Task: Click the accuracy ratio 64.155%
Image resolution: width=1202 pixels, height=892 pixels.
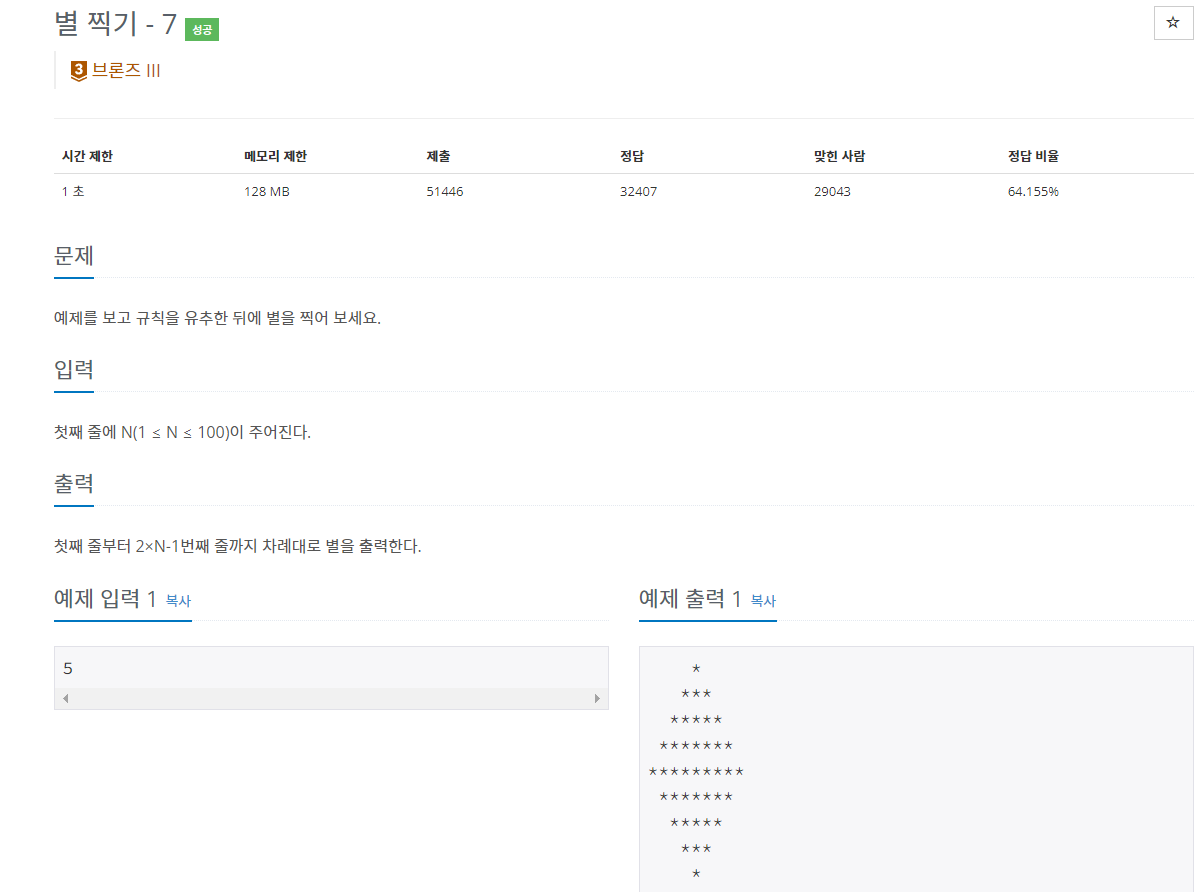Action: (1033, 191)
